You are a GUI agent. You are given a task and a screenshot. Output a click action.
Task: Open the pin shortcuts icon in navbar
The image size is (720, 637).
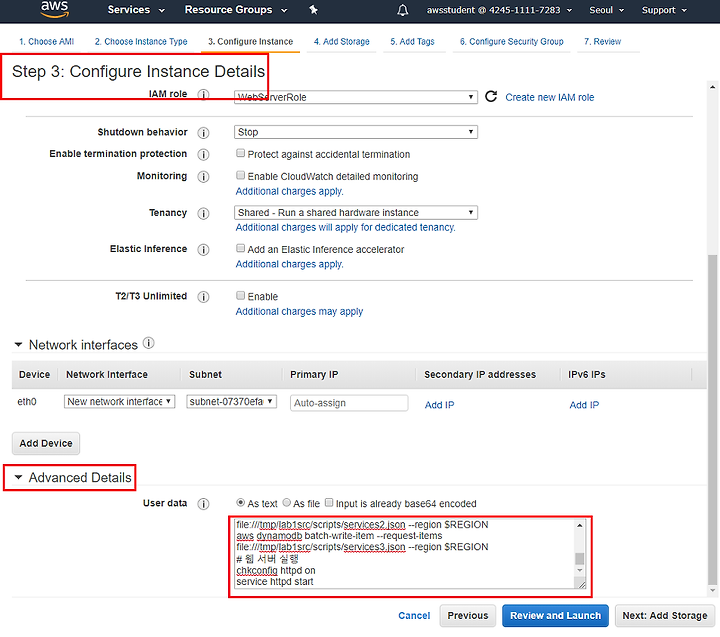(x=314, y=10)
